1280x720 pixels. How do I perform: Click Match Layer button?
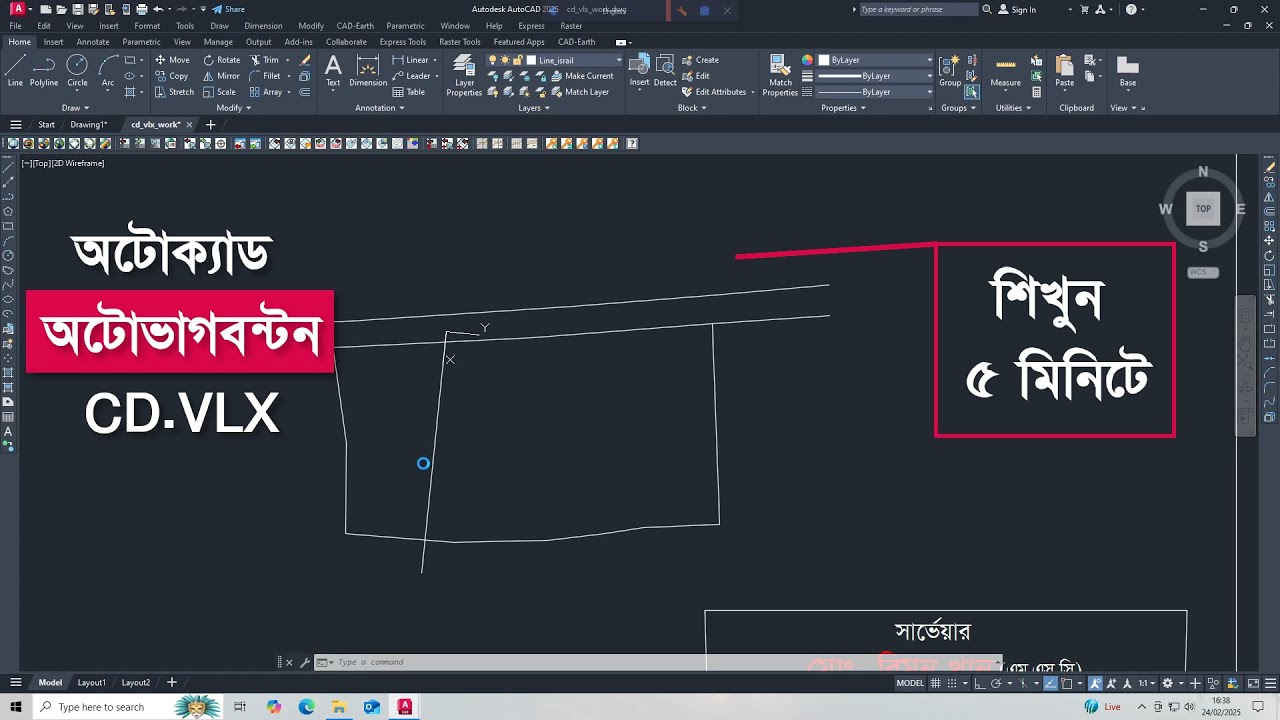(579, 92)
